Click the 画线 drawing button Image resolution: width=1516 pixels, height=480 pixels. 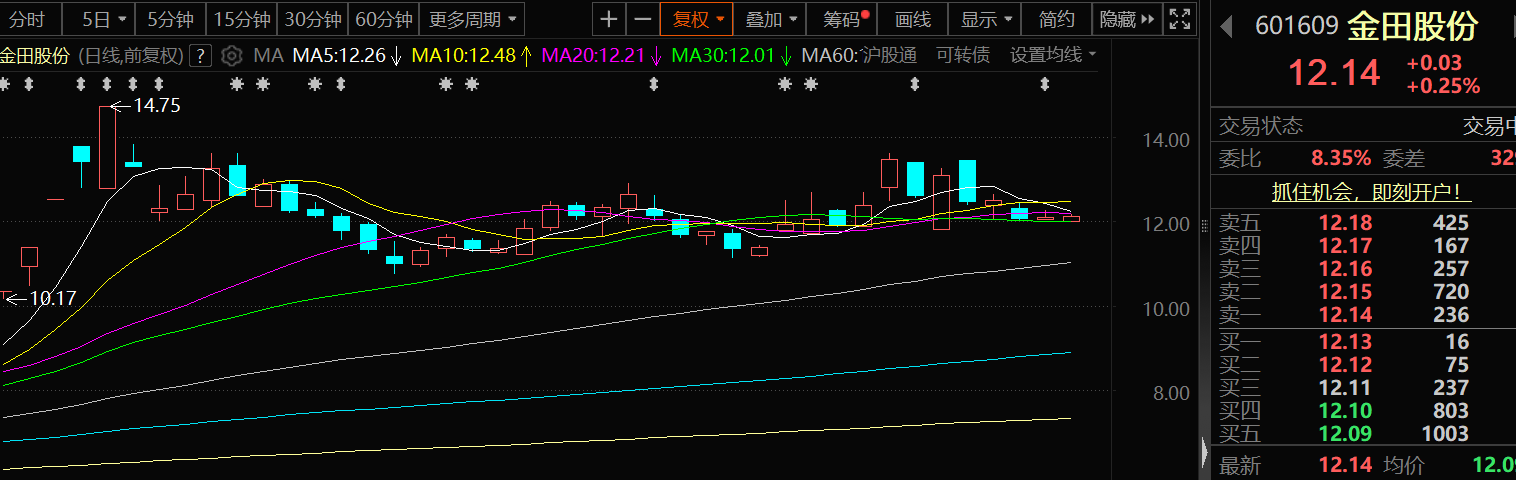coord(912,19)
